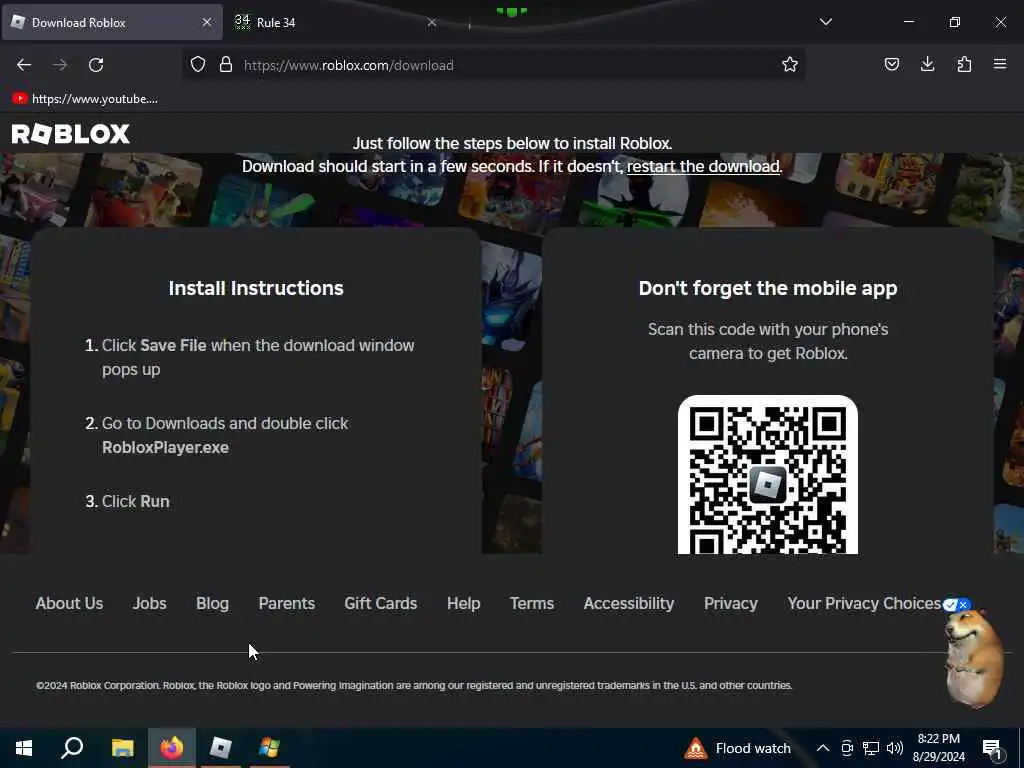Open the extensions puzzle icon
Viewport: 1024px width, 768px height.
click(964, 65)
